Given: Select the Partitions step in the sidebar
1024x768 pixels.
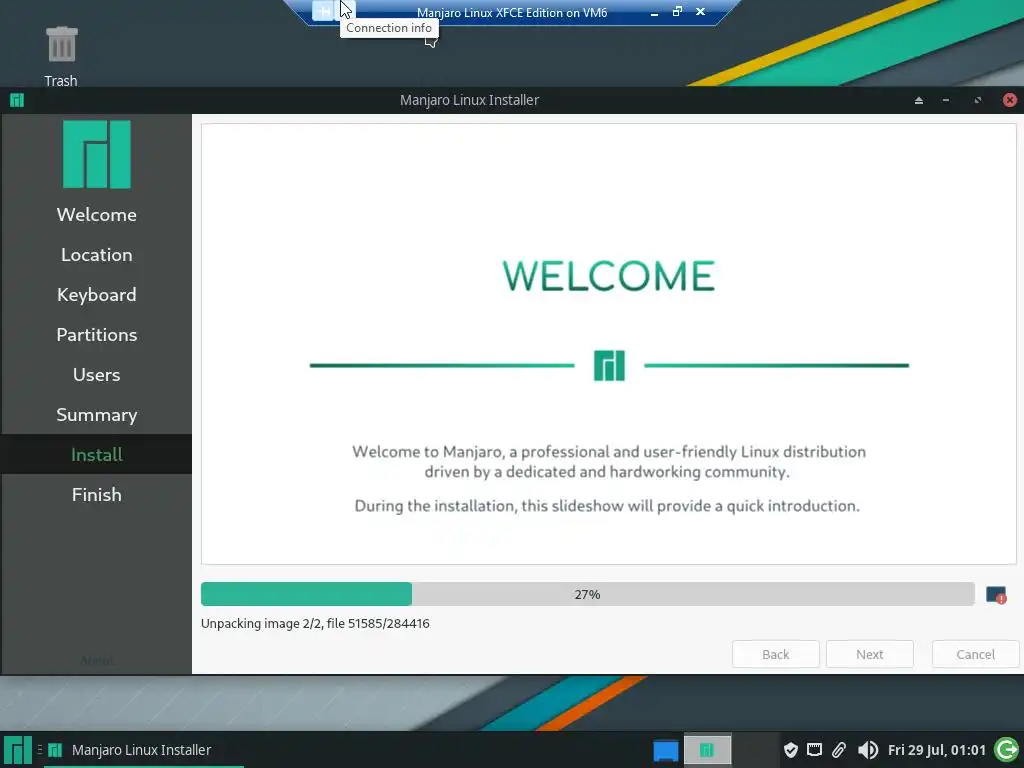Looking at the screenshot, I should [x=97, y=334].
